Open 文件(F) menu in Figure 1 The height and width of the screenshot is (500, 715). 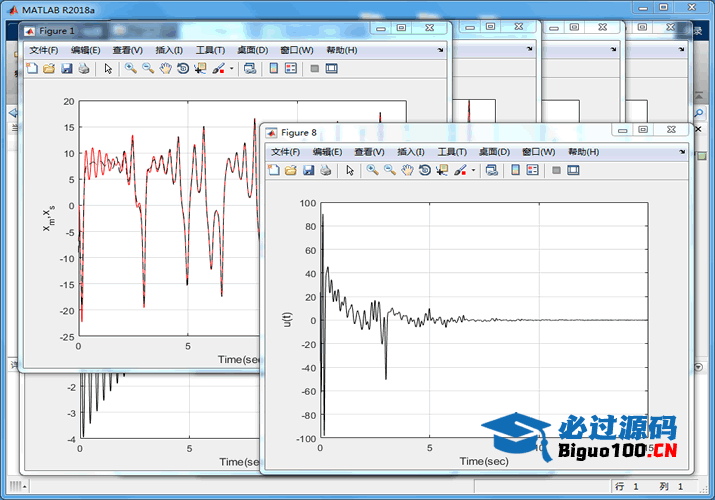44,50
